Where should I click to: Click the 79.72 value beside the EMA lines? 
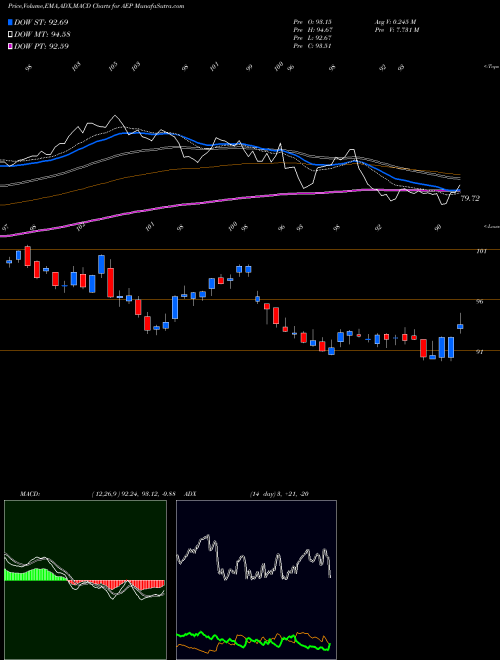click(470, 198)
